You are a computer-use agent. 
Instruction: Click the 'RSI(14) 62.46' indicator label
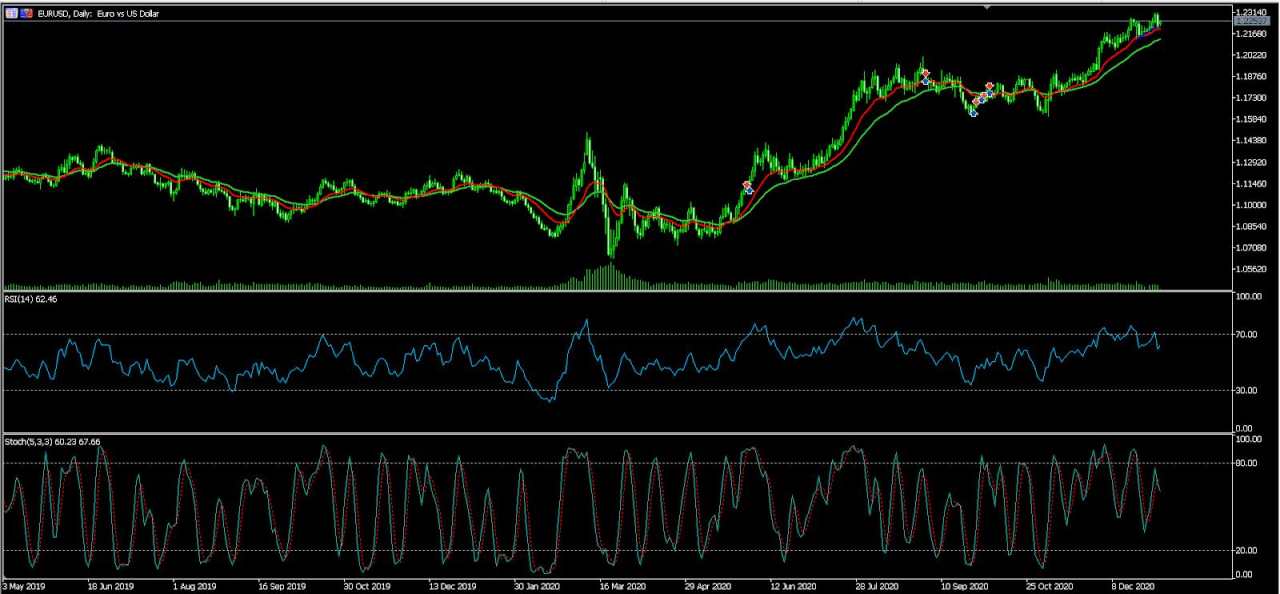point(30,298)
